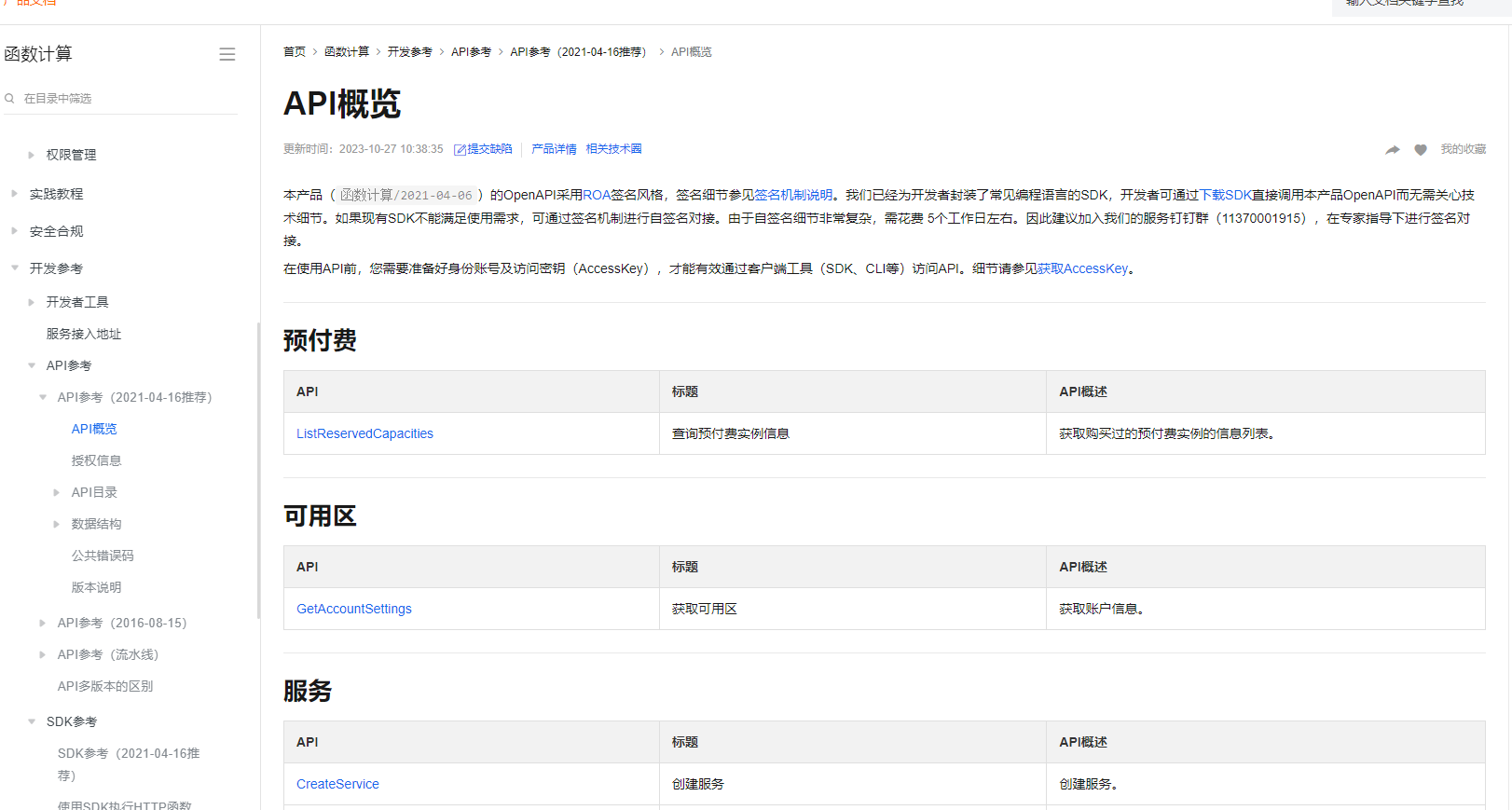1512x810 pixels.
Task: Expand API参考（流水线）node
Action: [43, 654]
